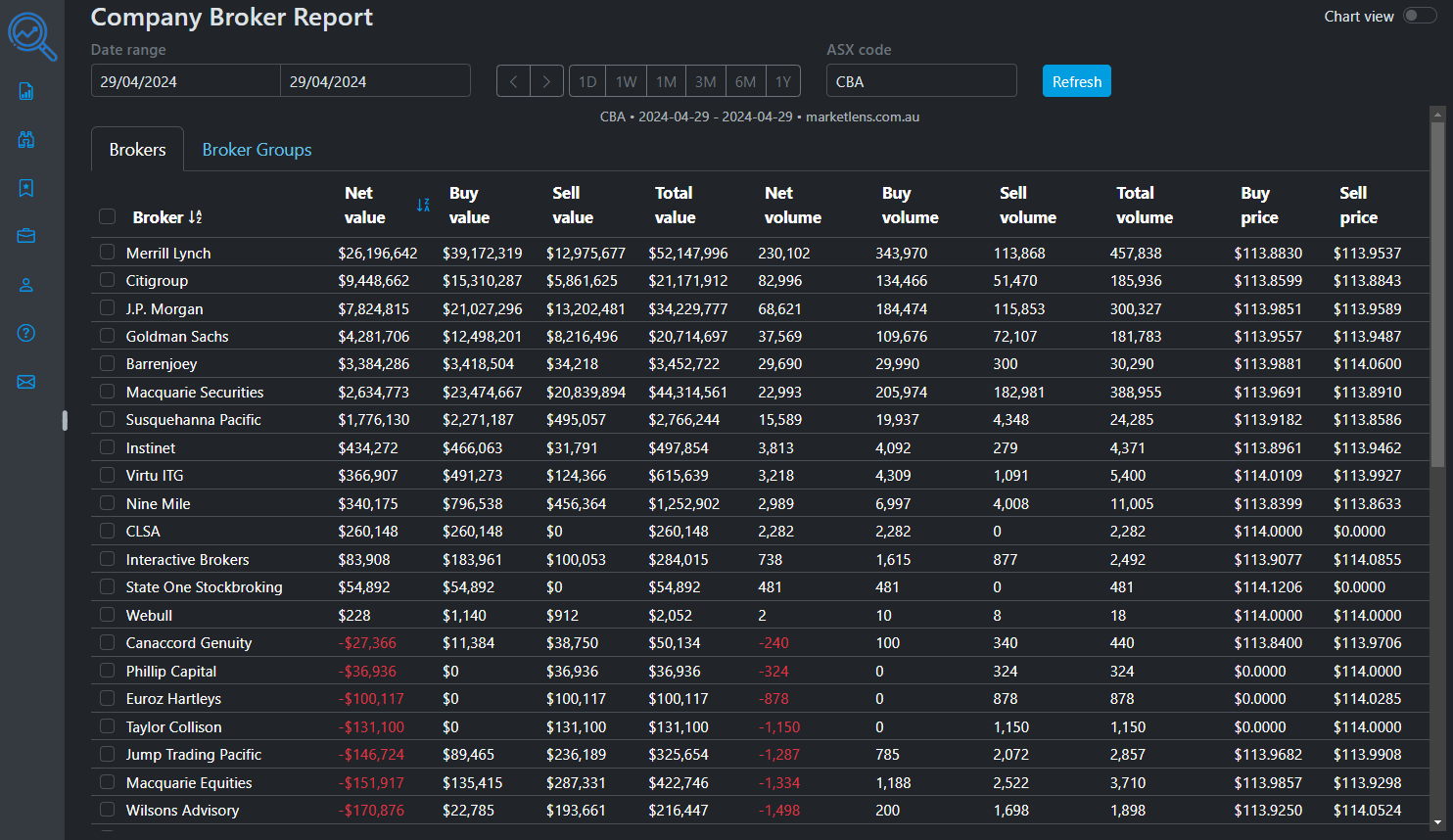The height and width of the screenshot is (840, 1453).
Task: Open the help question mark icon
Action: pyautogui.click(x=26, y=333)
